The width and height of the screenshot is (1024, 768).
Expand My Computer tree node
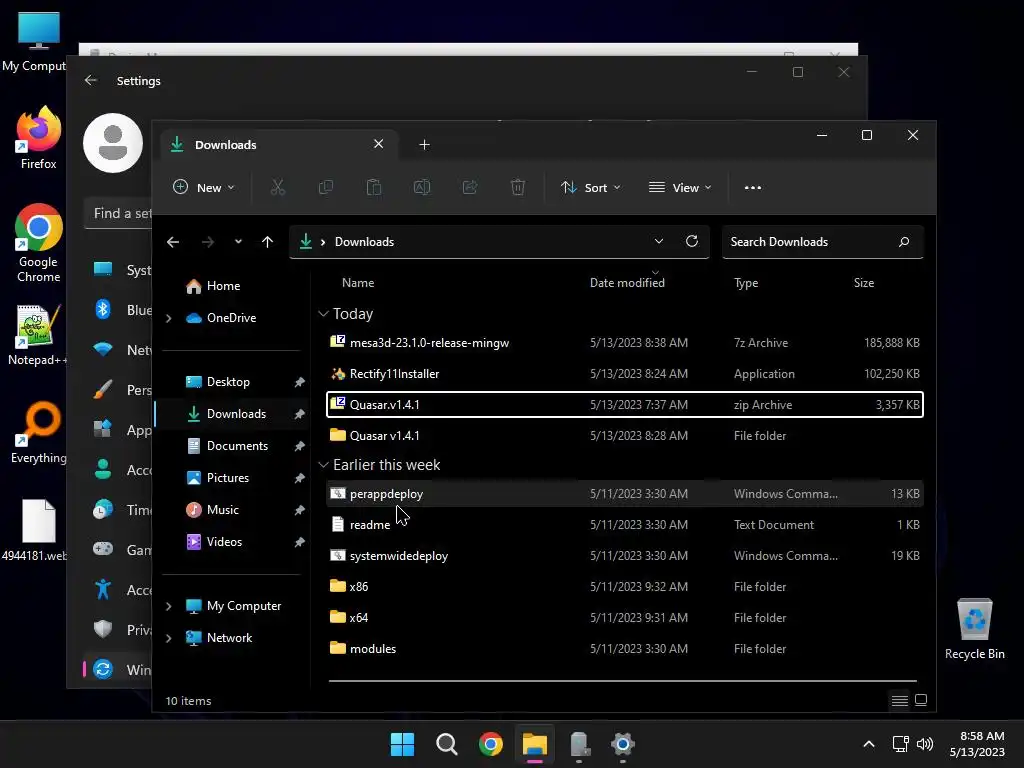coord(168,606)
